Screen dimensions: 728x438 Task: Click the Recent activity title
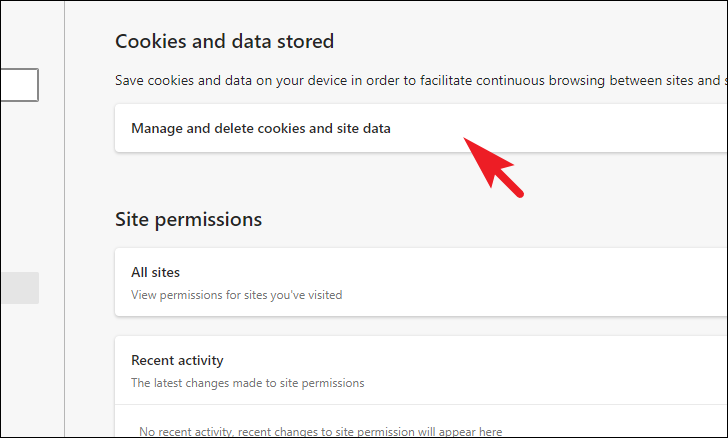[x=177, y=360]
